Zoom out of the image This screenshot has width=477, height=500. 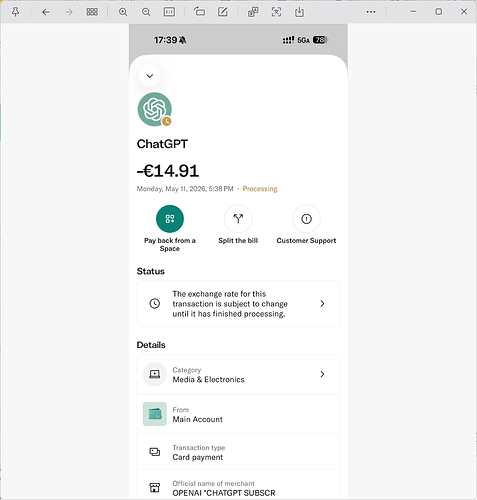[x=146, y=12]
